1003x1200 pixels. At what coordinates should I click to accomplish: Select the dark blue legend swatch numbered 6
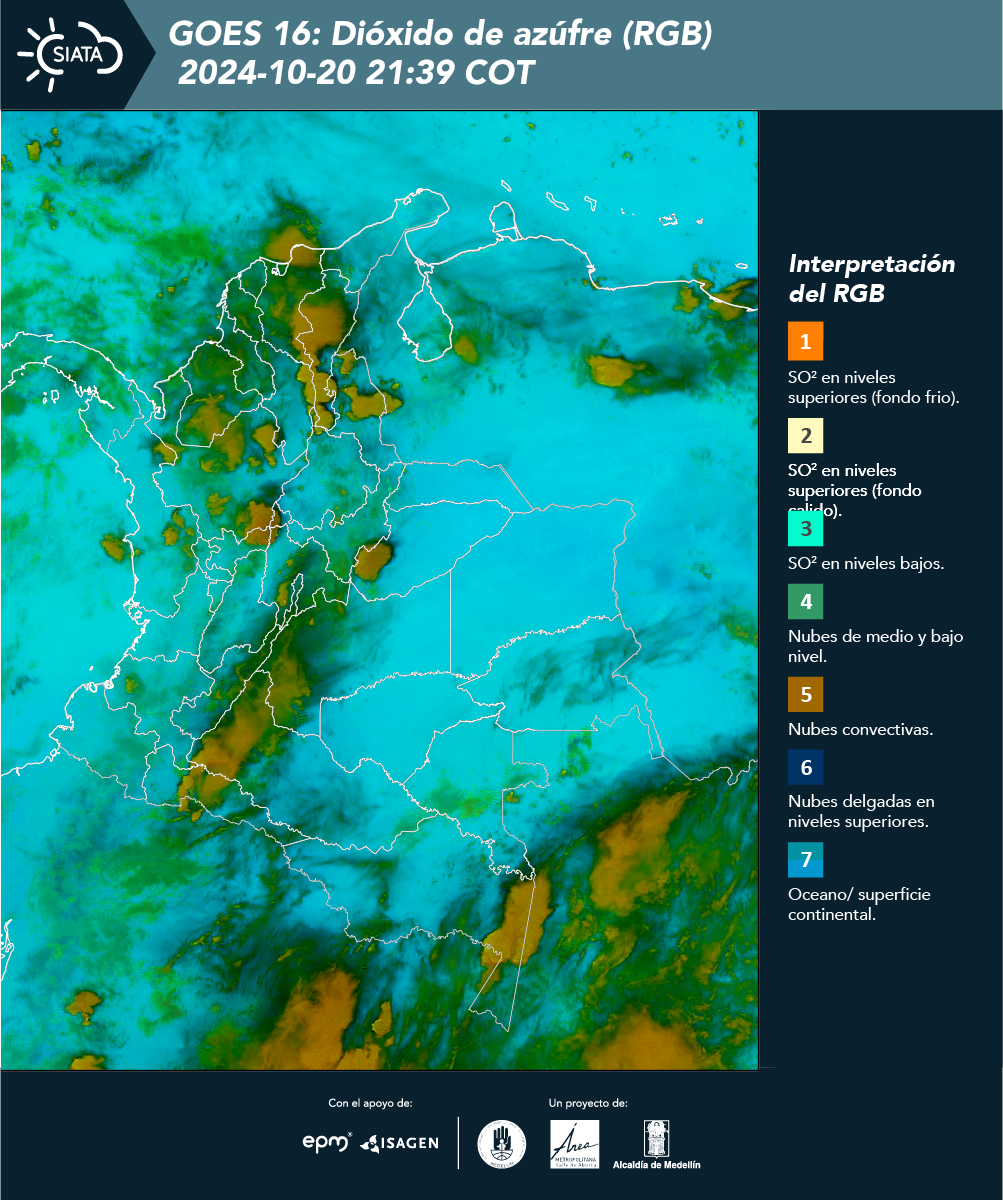[805, 769]
